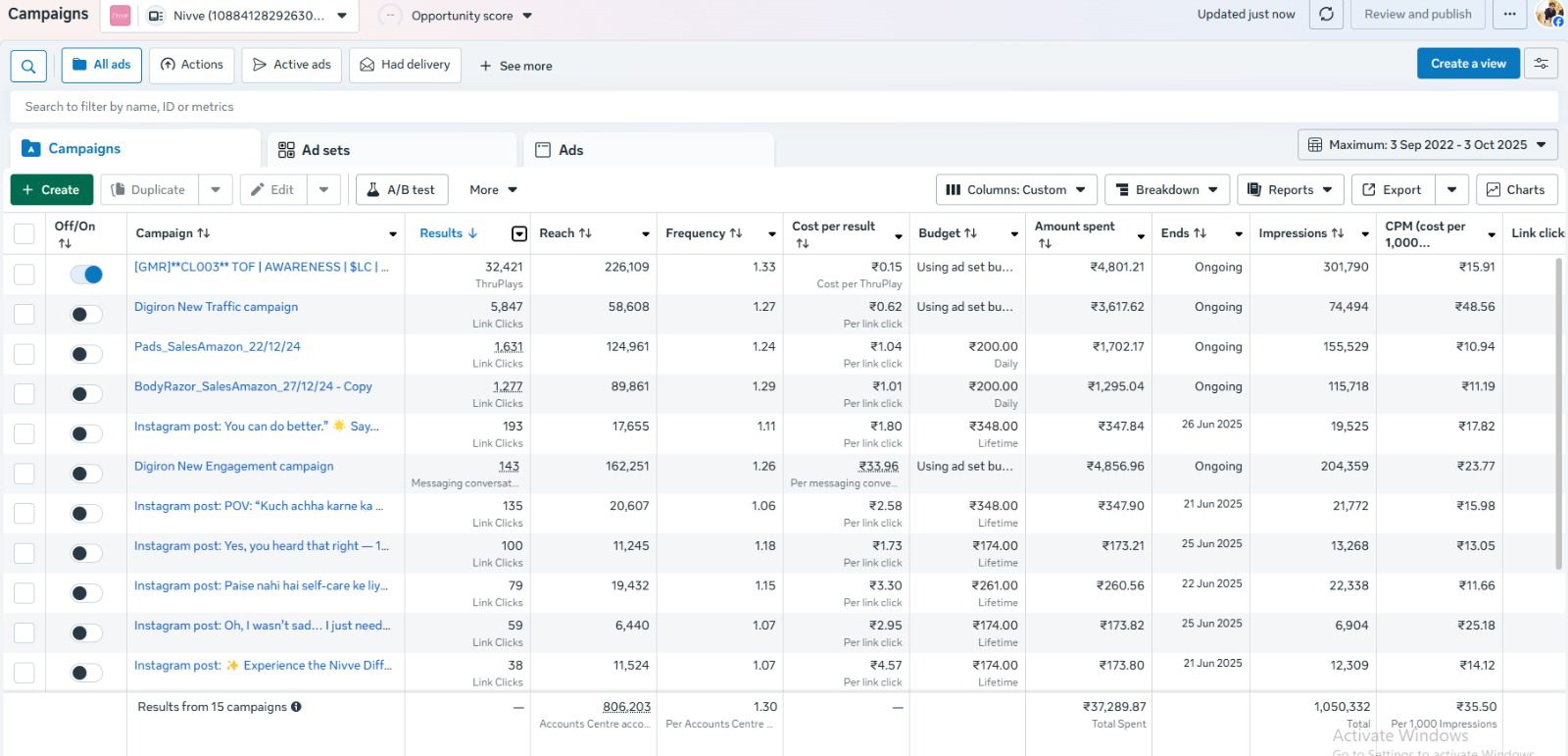Screen dimensions: 1568x756
Task: Click the Opportunity score circle icon
Action: point(390,16)
